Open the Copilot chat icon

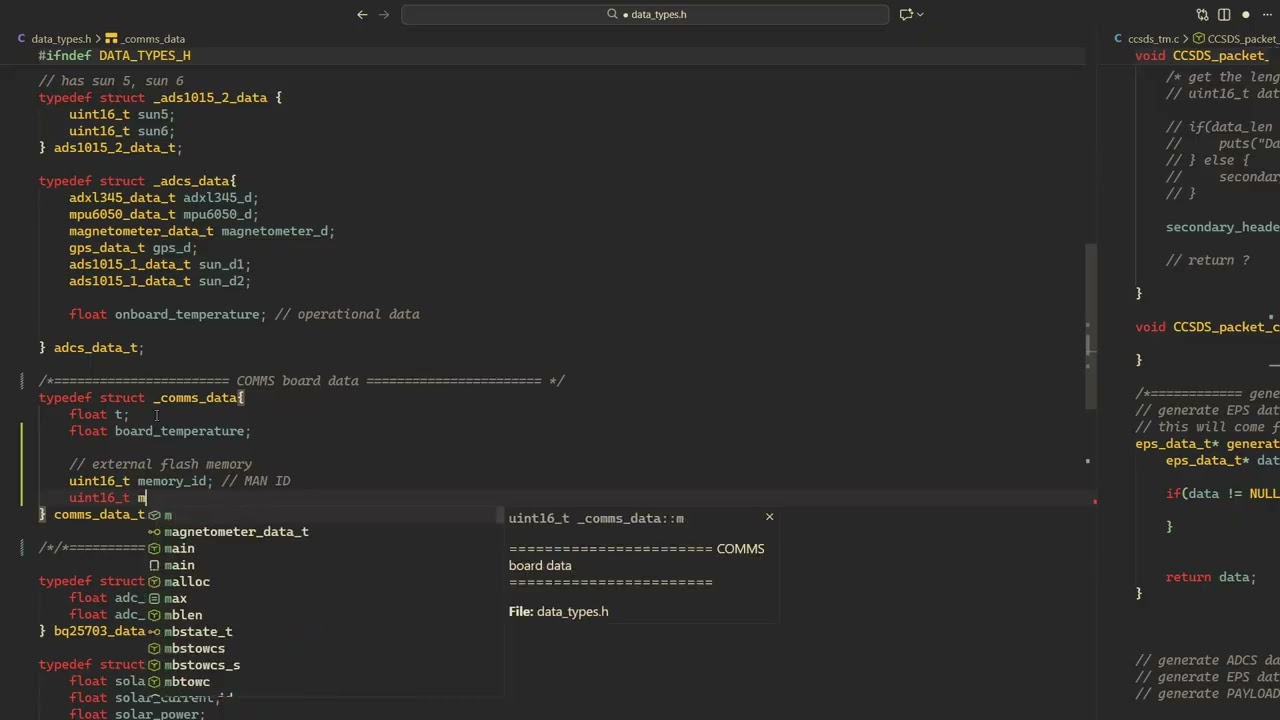pos(906,14)
